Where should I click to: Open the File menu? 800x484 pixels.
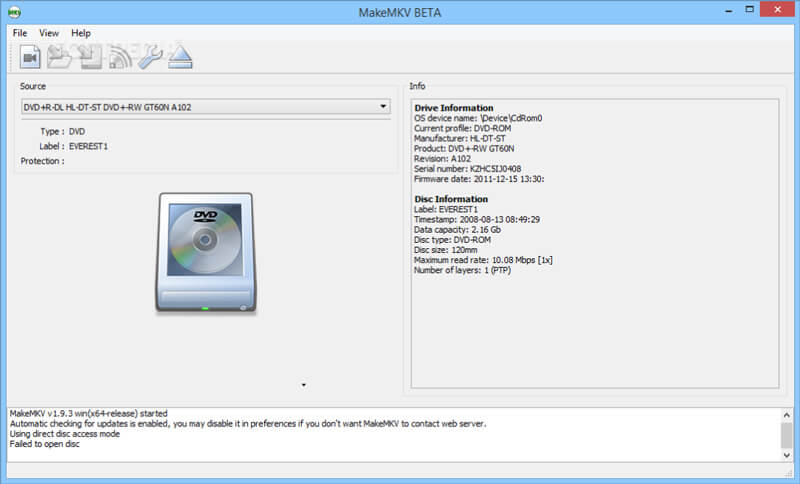coord(20,33)
